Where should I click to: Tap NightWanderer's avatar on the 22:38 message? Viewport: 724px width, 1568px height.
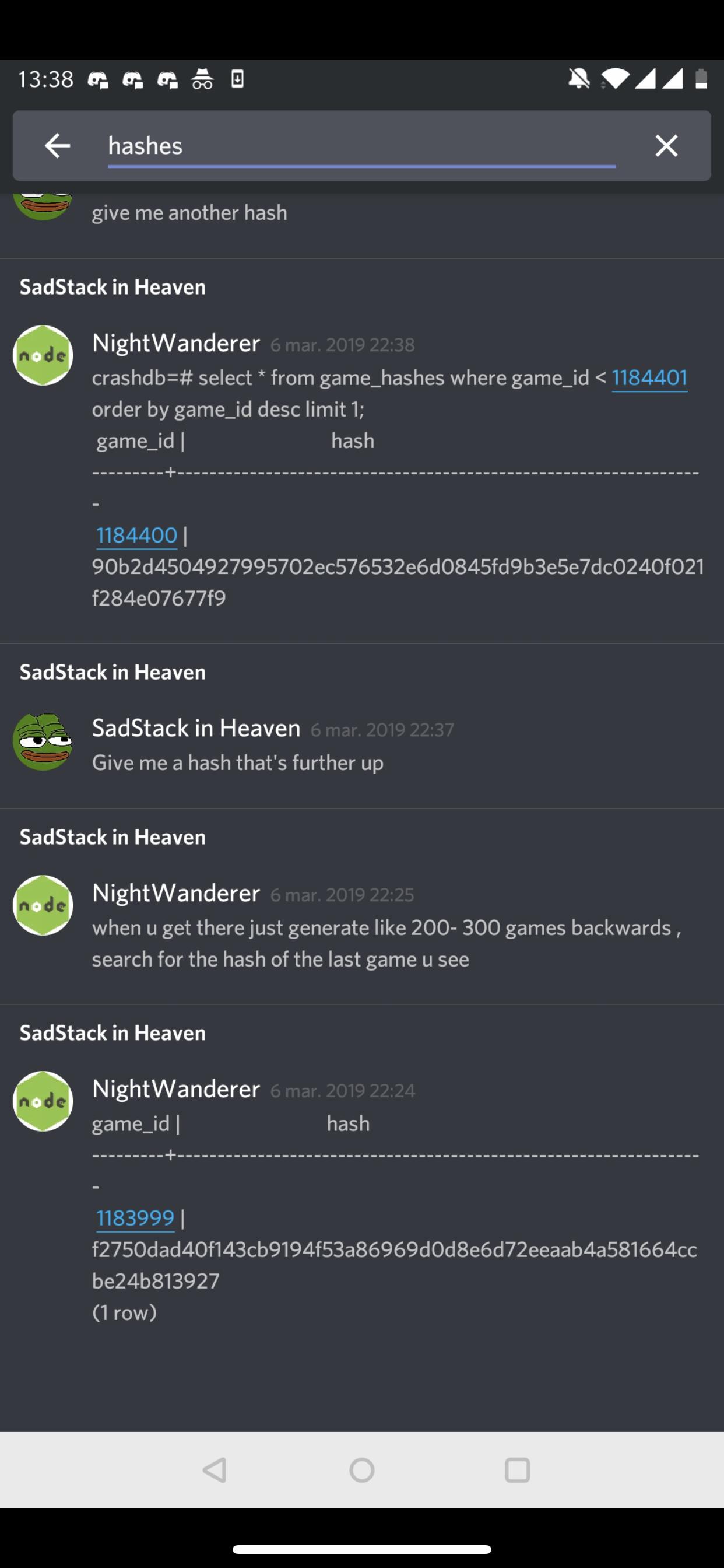(x=43, y=355)
